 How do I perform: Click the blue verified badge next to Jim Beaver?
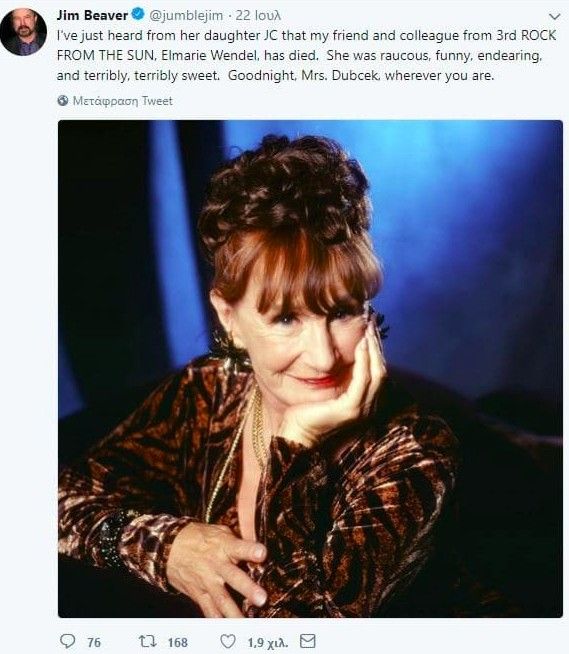tap(138, 15)
